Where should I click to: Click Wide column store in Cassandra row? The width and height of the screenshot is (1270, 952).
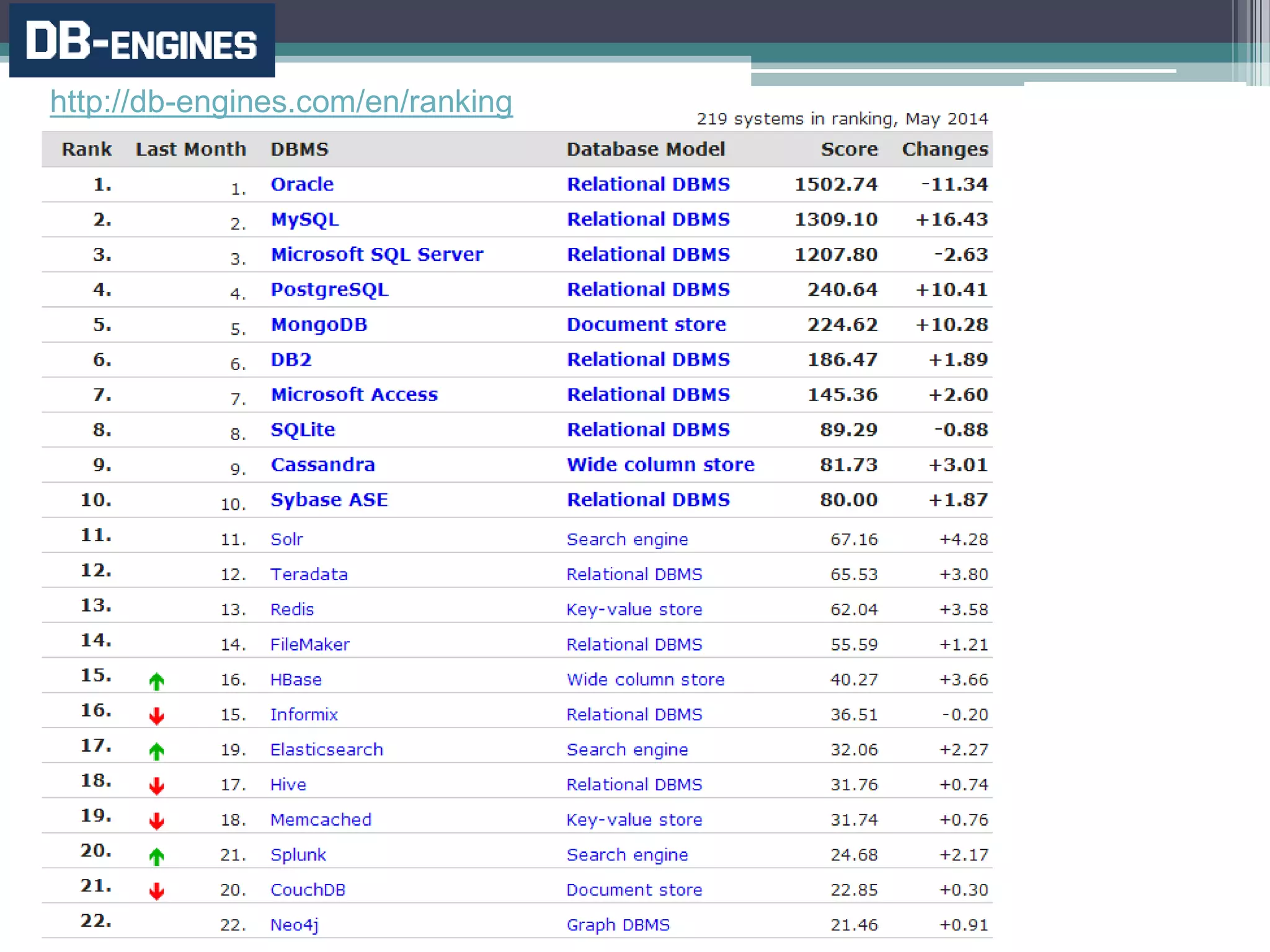[x=660, y=465]
